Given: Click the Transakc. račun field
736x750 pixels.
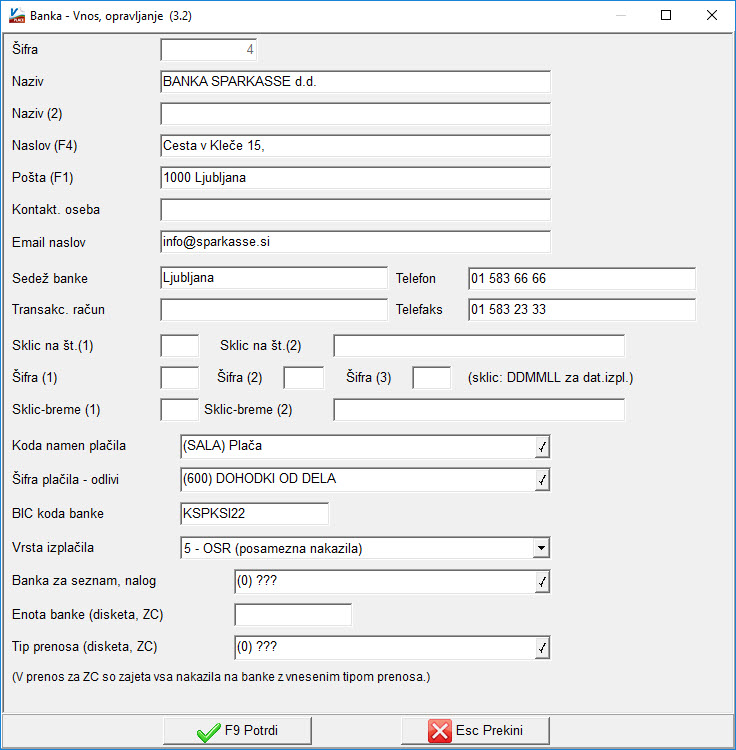Looking at the screenshot, I should 274,309.
